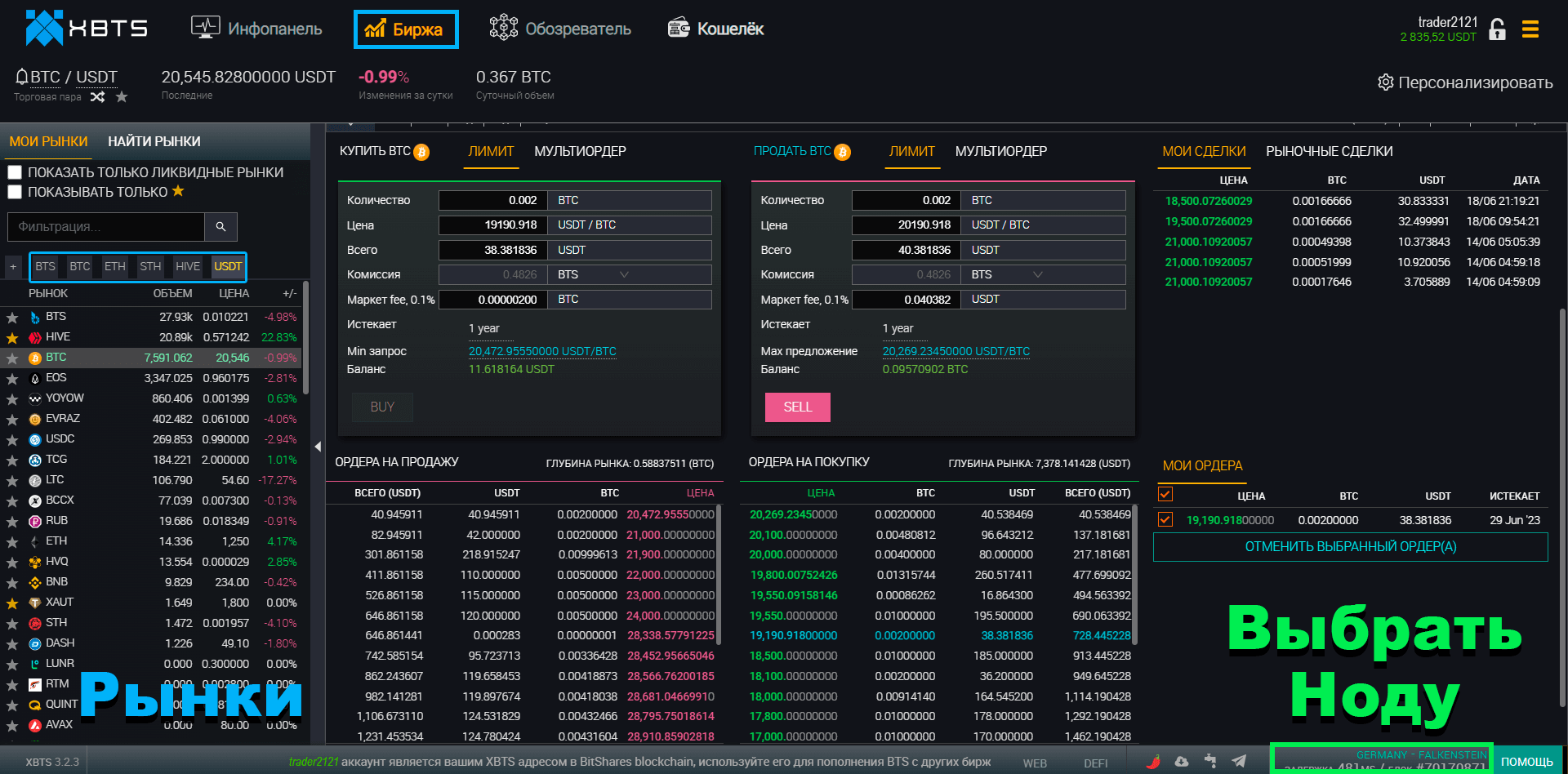Image resolution: width=1568 pixels, height=774 pixels.
Task: Open the hamburger menu at top right
Action: 1530,30
